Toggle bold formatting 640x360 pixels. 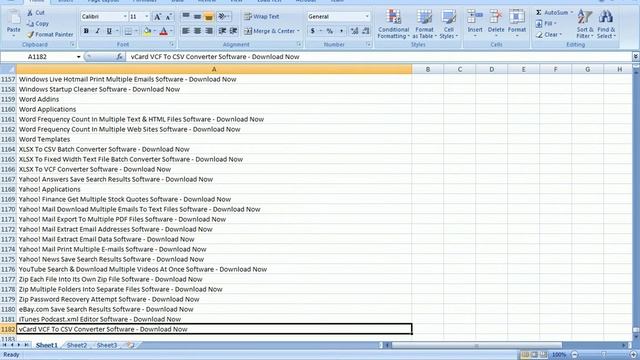86,31
